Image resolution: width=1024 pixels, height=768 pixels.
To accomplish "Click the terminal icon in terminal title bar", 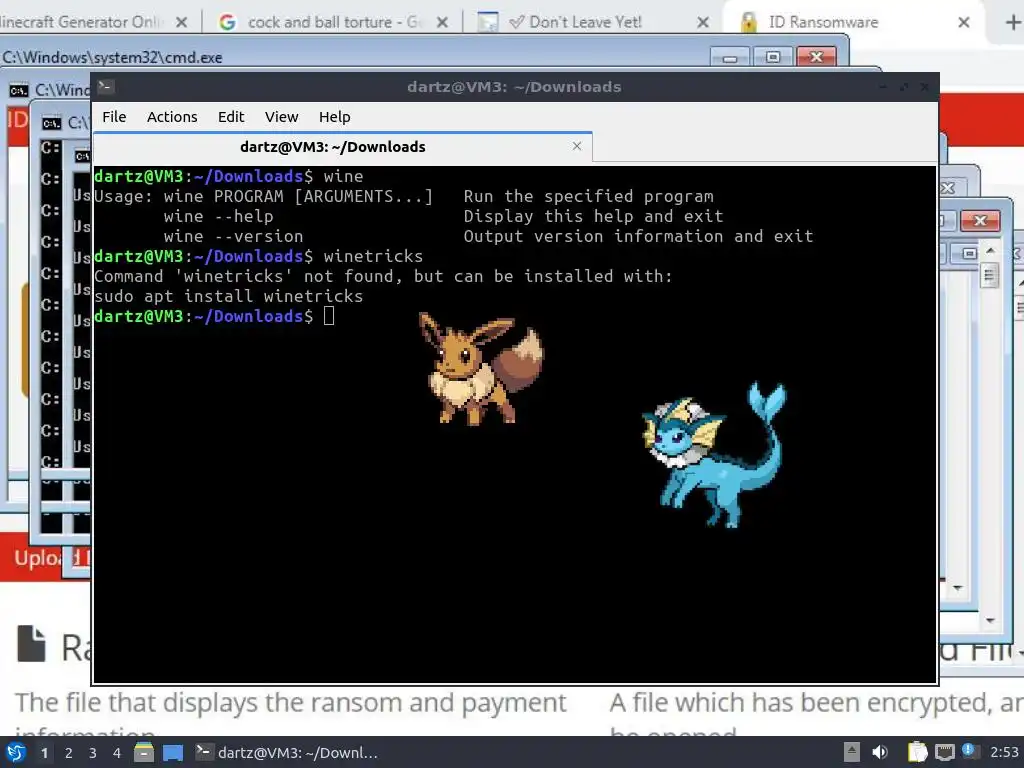I will click(105, 86).
